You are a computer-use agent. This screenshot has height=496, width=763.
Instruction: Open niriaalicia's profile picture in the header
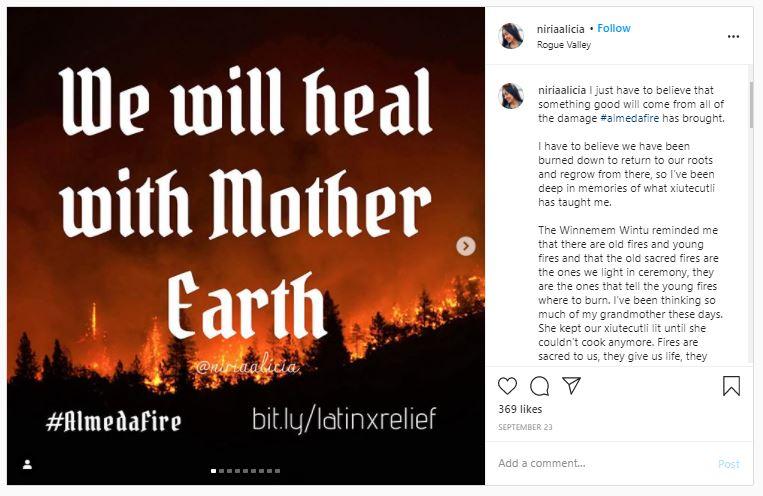pyautogui.click(x=511, y=36)
